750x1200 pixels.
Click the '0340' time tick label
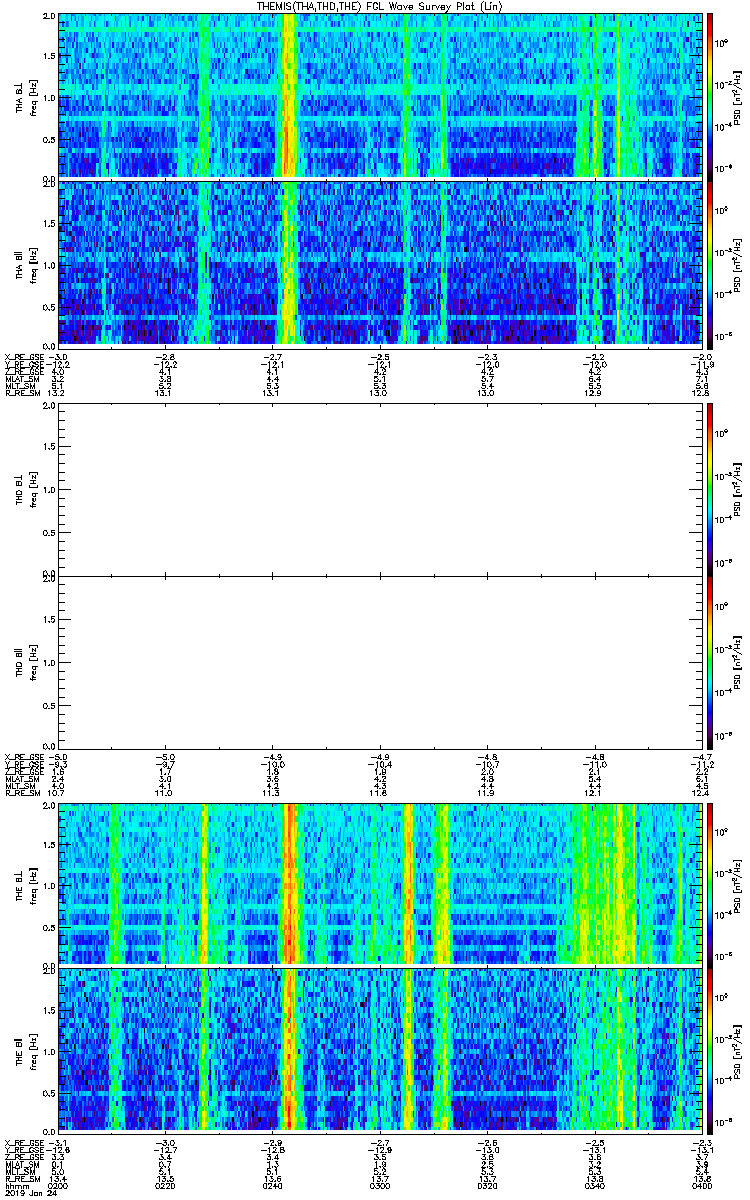point(596,1186)
